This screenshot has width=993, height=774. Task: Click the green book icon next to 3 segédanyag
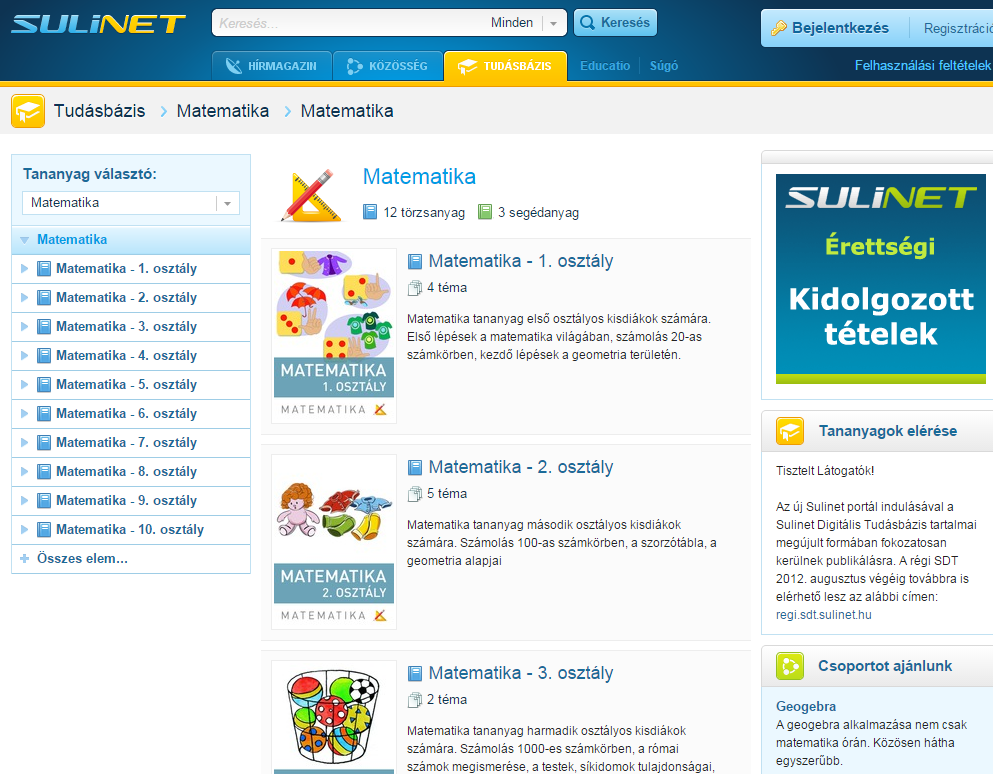tap(484, 212)
